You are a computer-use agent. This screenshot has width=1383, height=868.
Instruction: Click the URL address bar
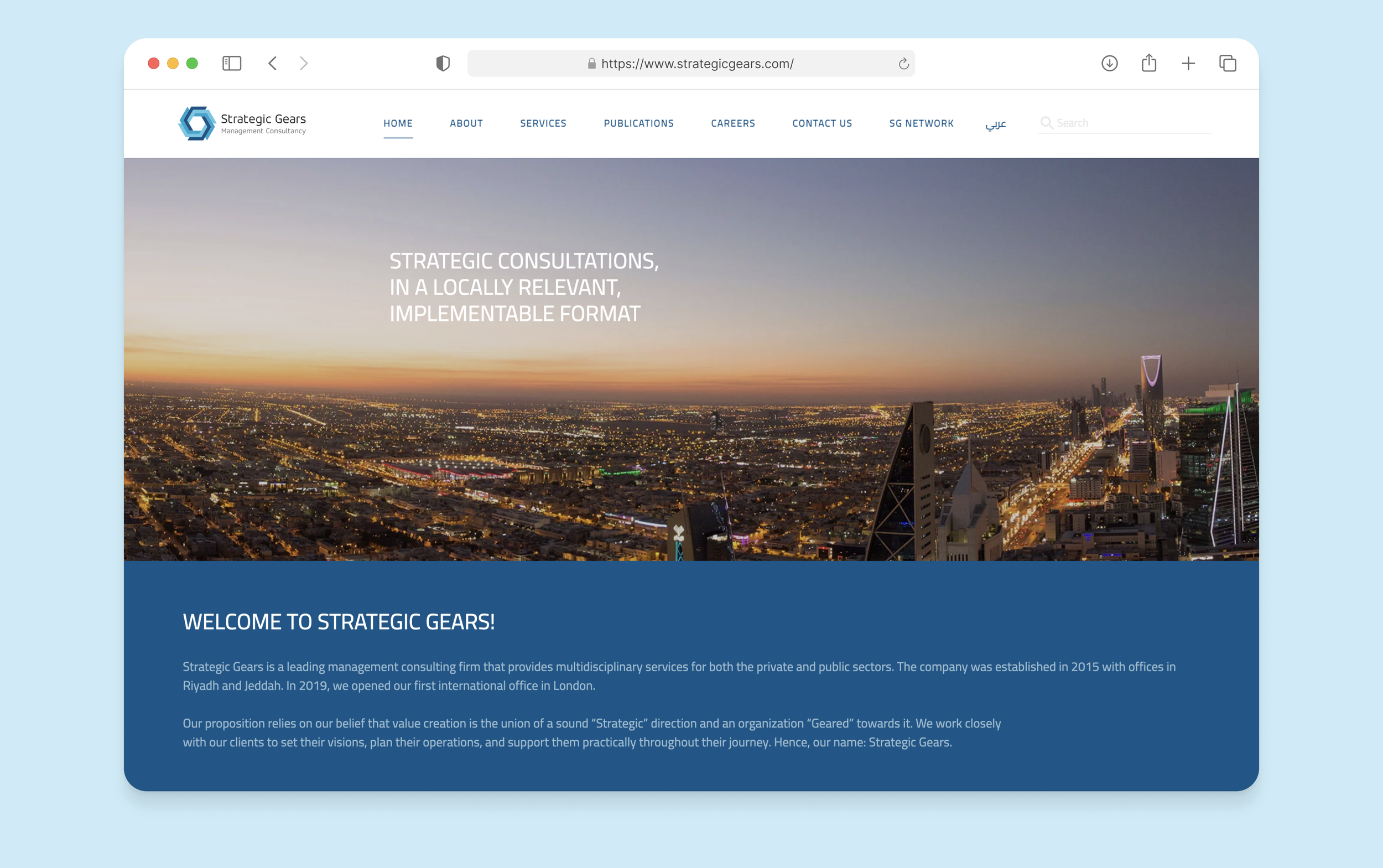click(x=690, y=63)
